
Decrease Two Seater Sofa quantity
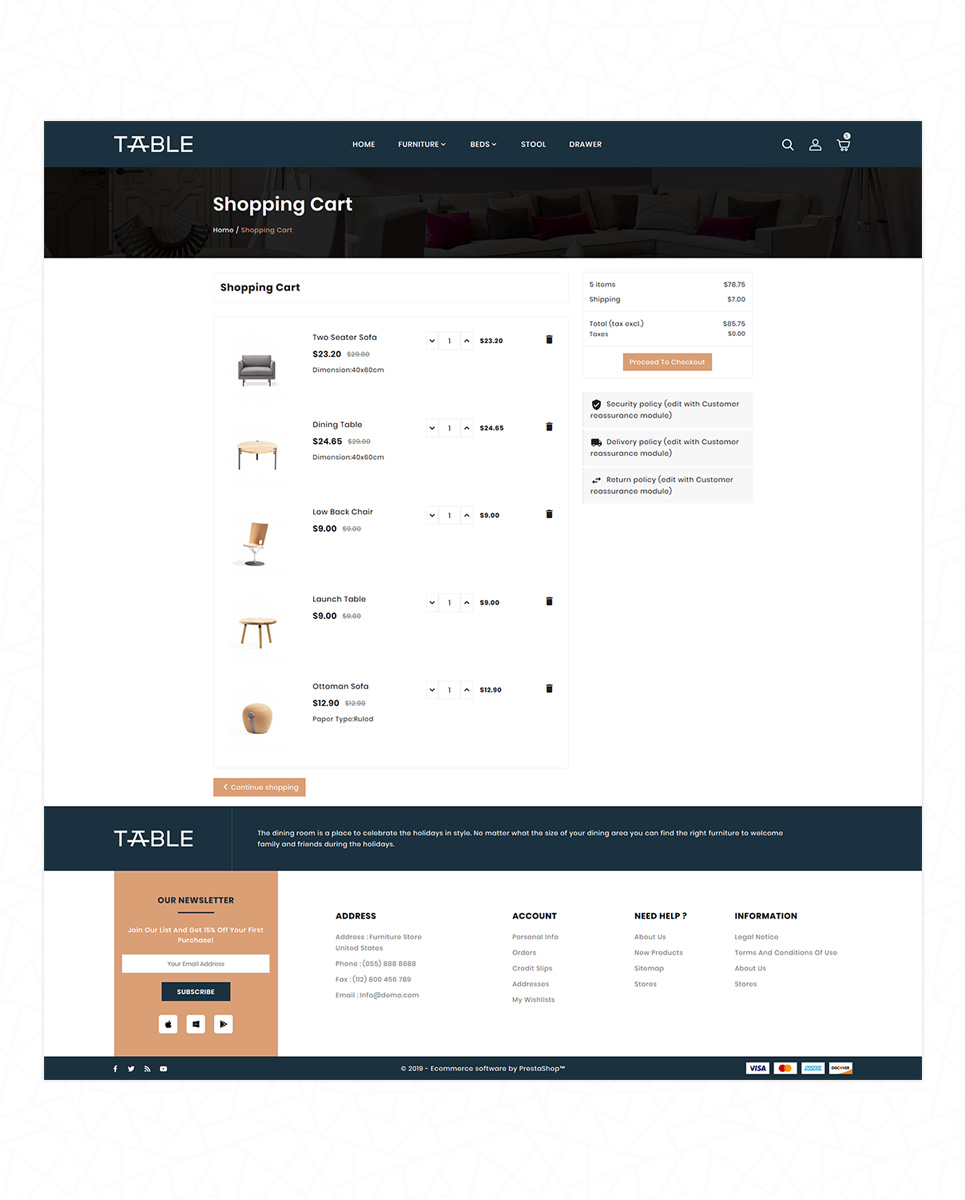click(x=432, y=341)
